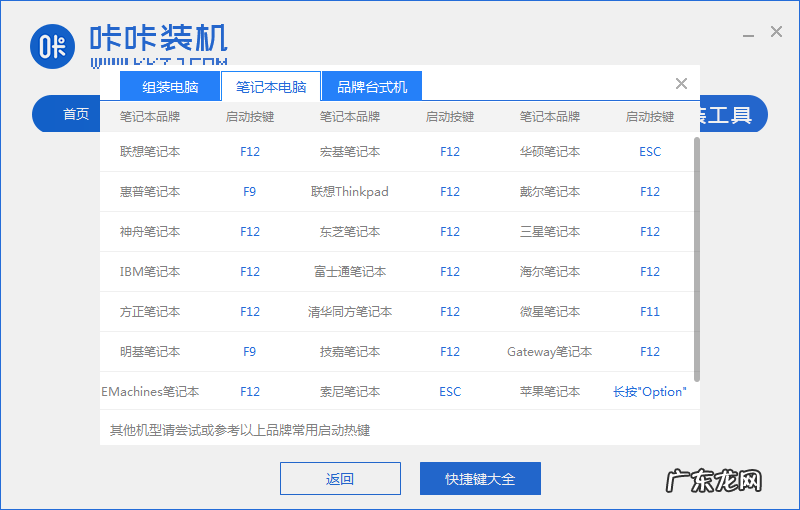The height and width of the screenshot is (510, 800).
Task: Click F12 key for 戴尔笔记本
Action: [650, 192]
